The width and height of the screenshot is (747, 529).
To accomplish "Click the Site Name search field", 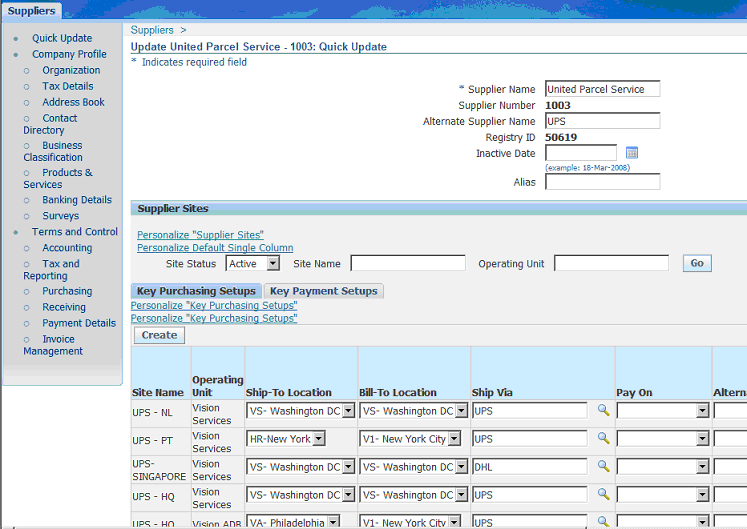I will click(x=408, y=263).
